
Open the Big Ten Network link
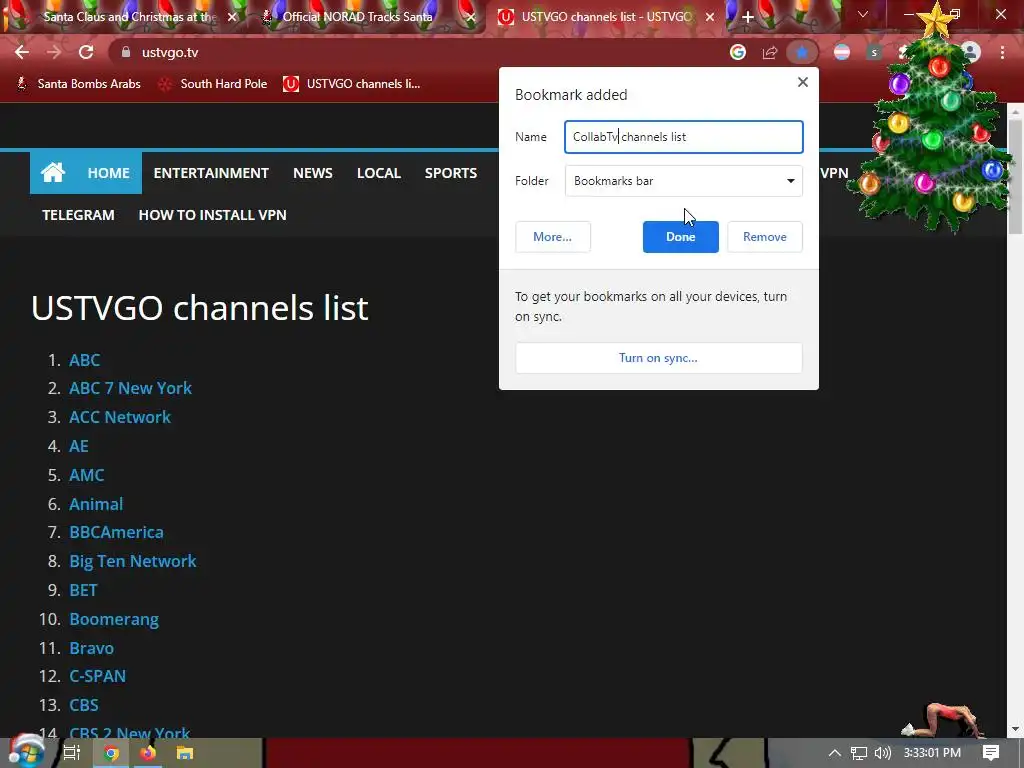coord(133,561)
